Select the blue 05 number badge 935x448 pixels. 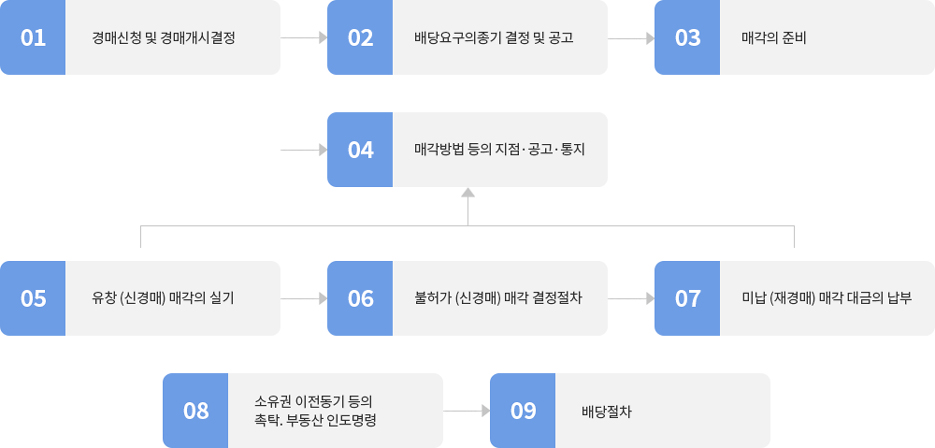point(33,298)
